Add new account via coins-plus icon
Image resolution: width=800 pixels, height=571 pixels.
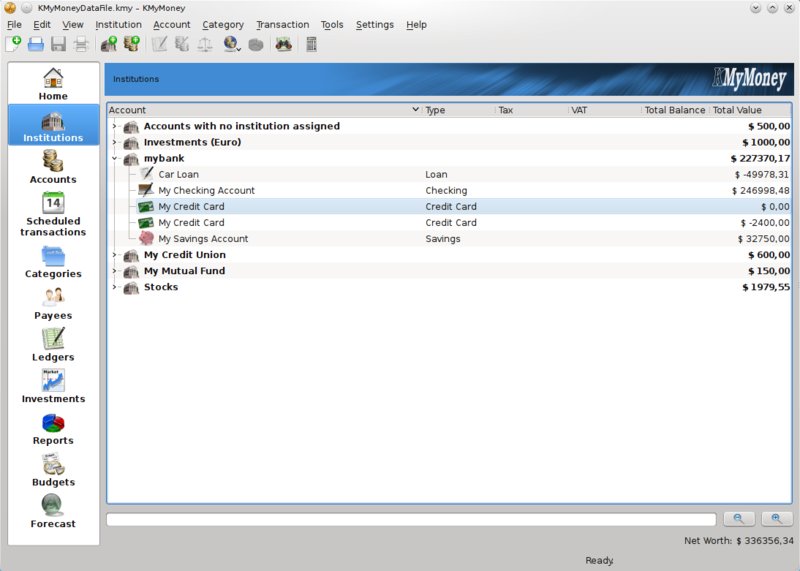[x=132, y=44]
